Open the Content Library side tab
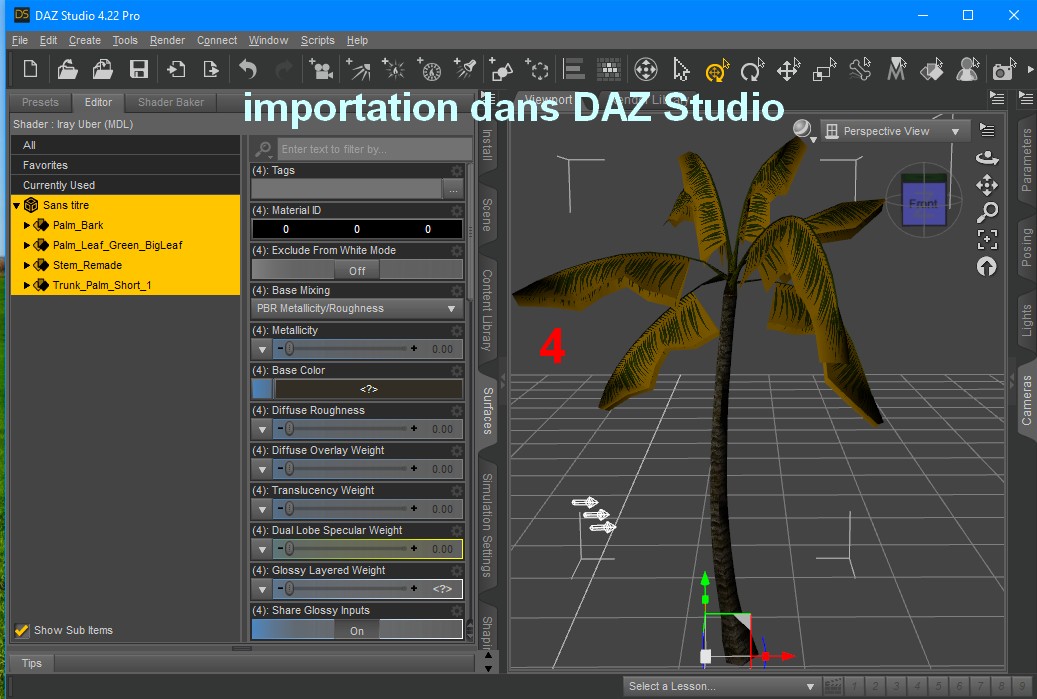 point(487,310)
